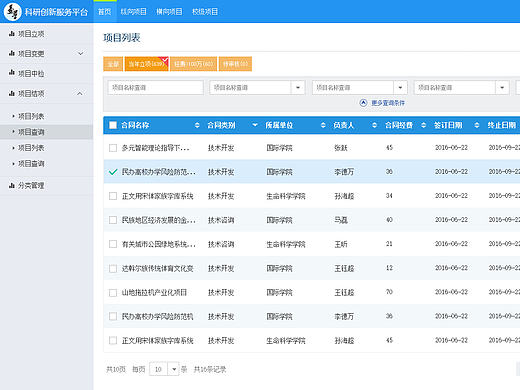This screenshot has width=520, height=390.
Task: Click chart icon beside 项目变更
Action: tap(12, 53)
